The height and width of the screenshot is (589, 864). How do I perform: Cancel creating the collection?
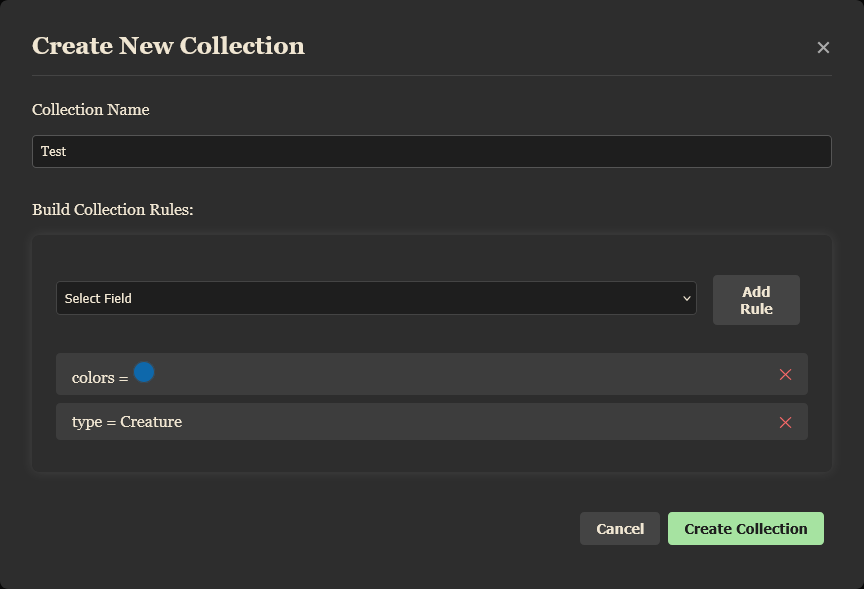pos(619,529)
